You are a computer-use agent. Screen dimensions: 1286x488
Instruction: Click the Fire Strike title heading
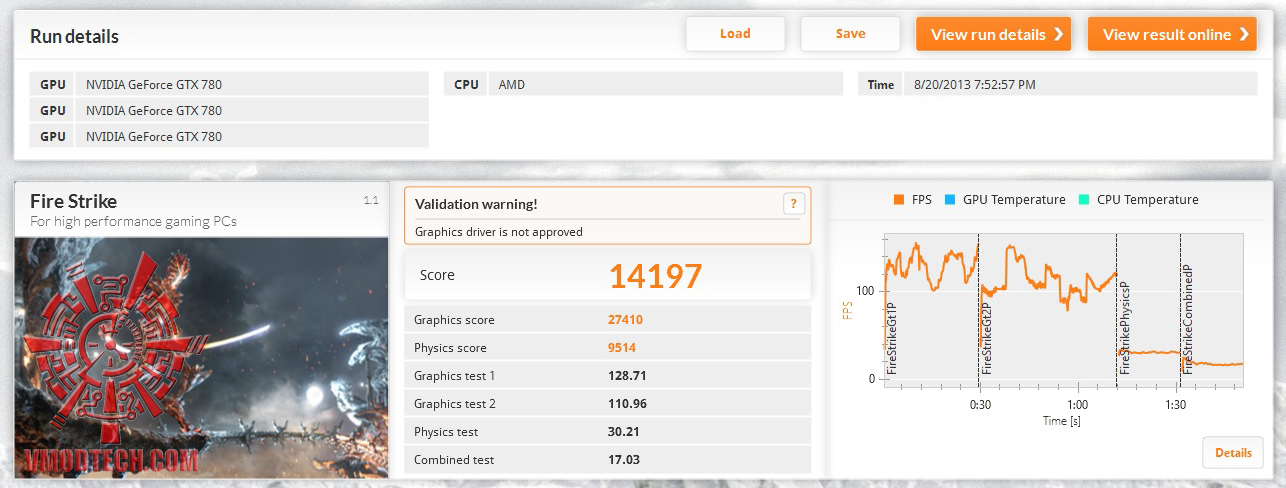(73, 200)
